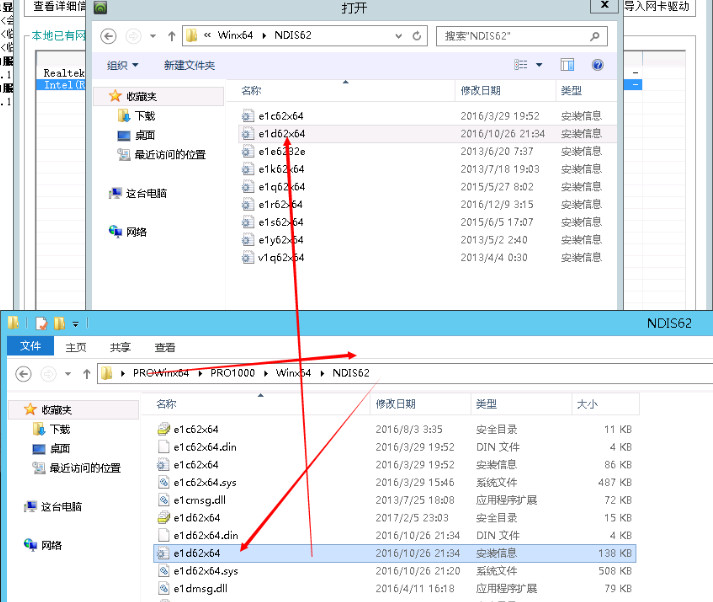Click refresh icon in dialog address bar
713x602 pixels.
[417, 36]
